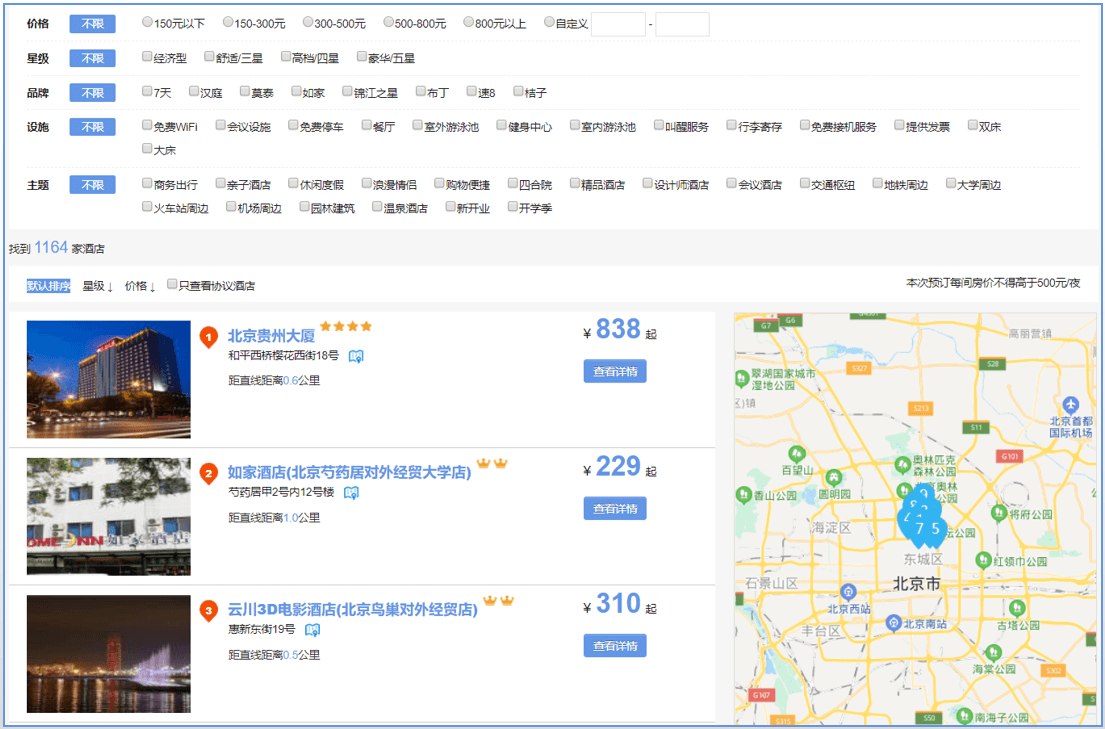Screen dimensions: 1105x729
Task: Open map location icon for 北京贵州大厦
Action: pyautogui.click(x=357, y=356)
